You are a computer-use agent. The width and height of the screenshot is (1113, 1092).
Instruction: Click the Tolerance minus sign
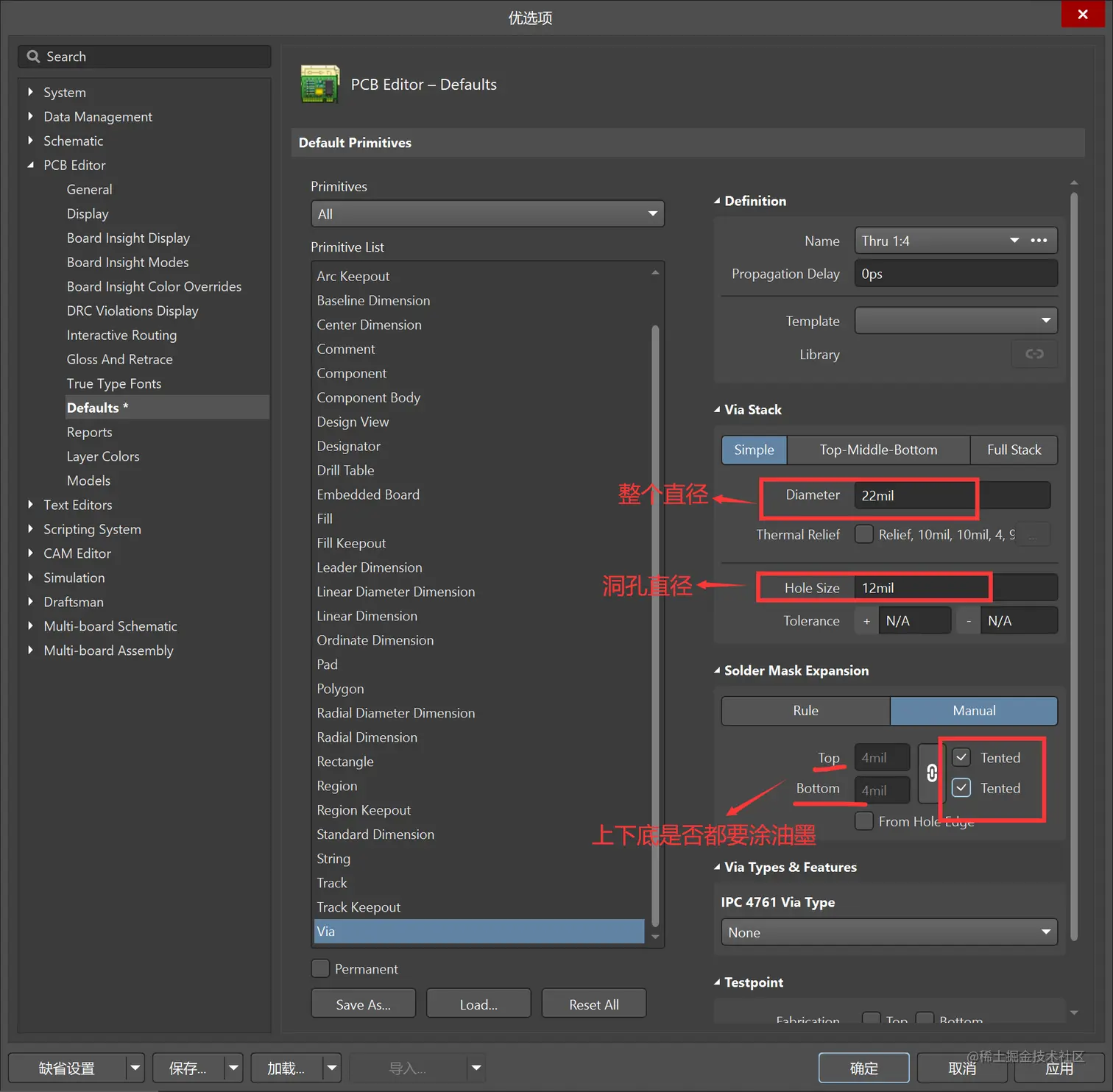pos(969,621)
